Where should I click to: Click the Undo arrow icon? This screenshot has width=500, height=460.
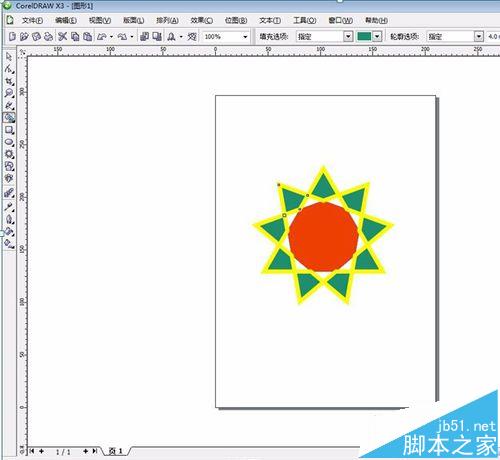(x=102, y=36)
